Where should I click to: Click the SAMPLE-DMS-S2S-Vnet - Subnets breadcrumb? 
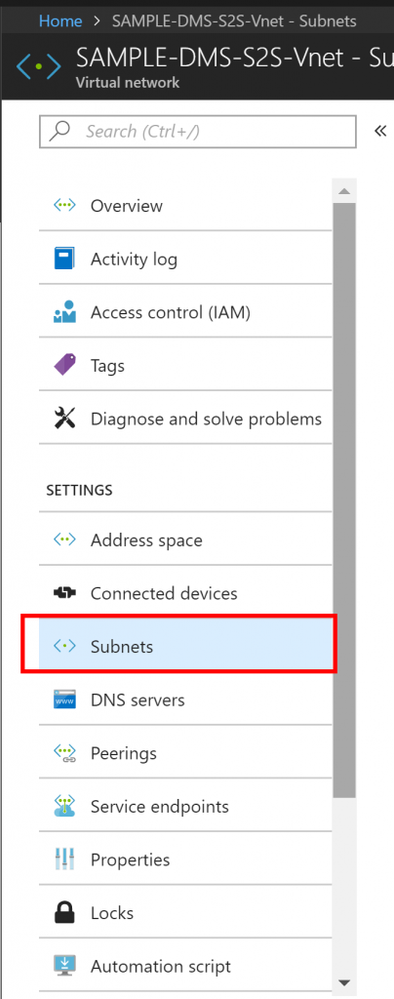[x=234, y=21]
